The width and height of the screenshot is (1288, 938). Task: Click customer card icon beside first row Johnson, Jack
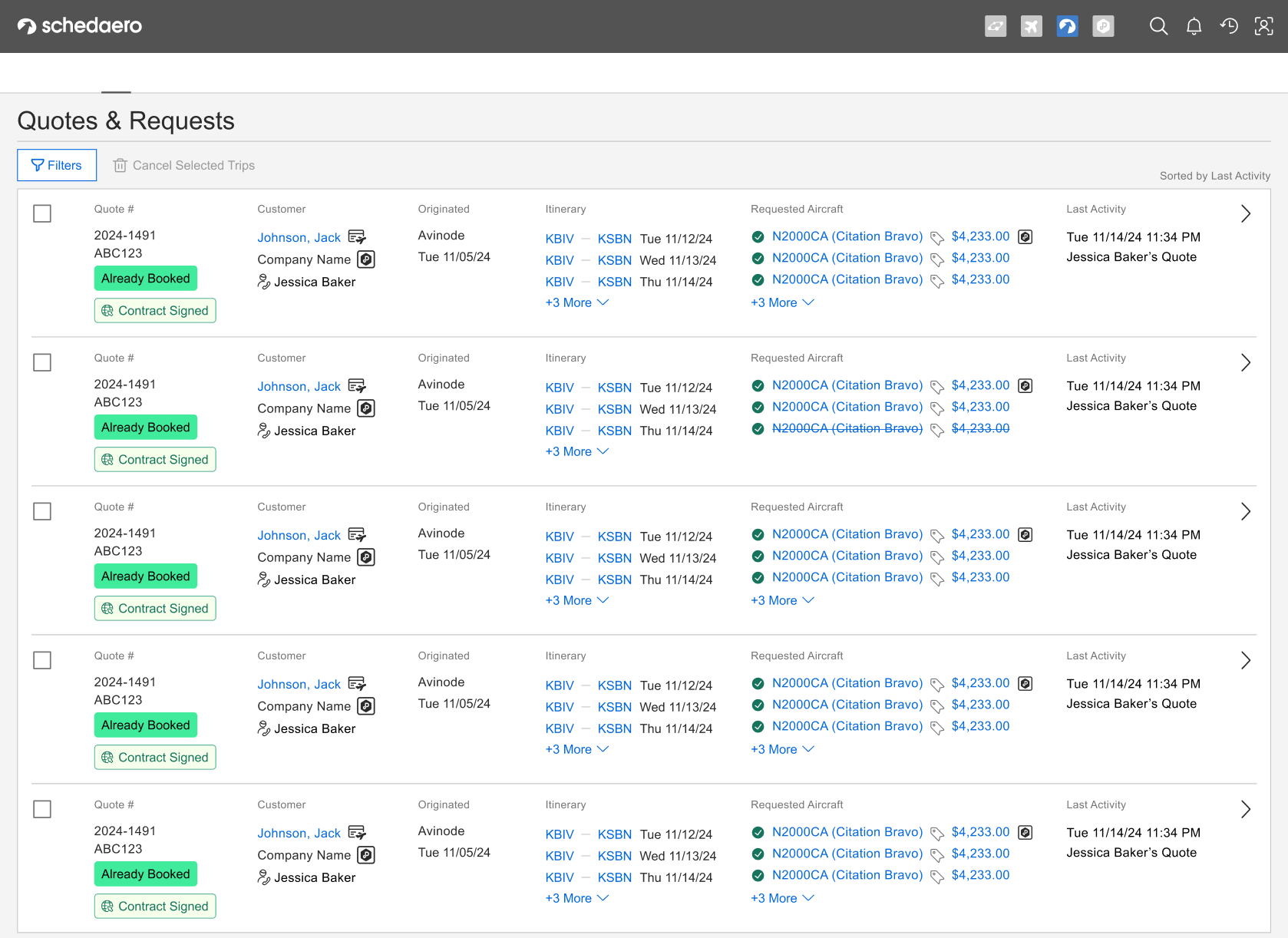coord(357,236)
